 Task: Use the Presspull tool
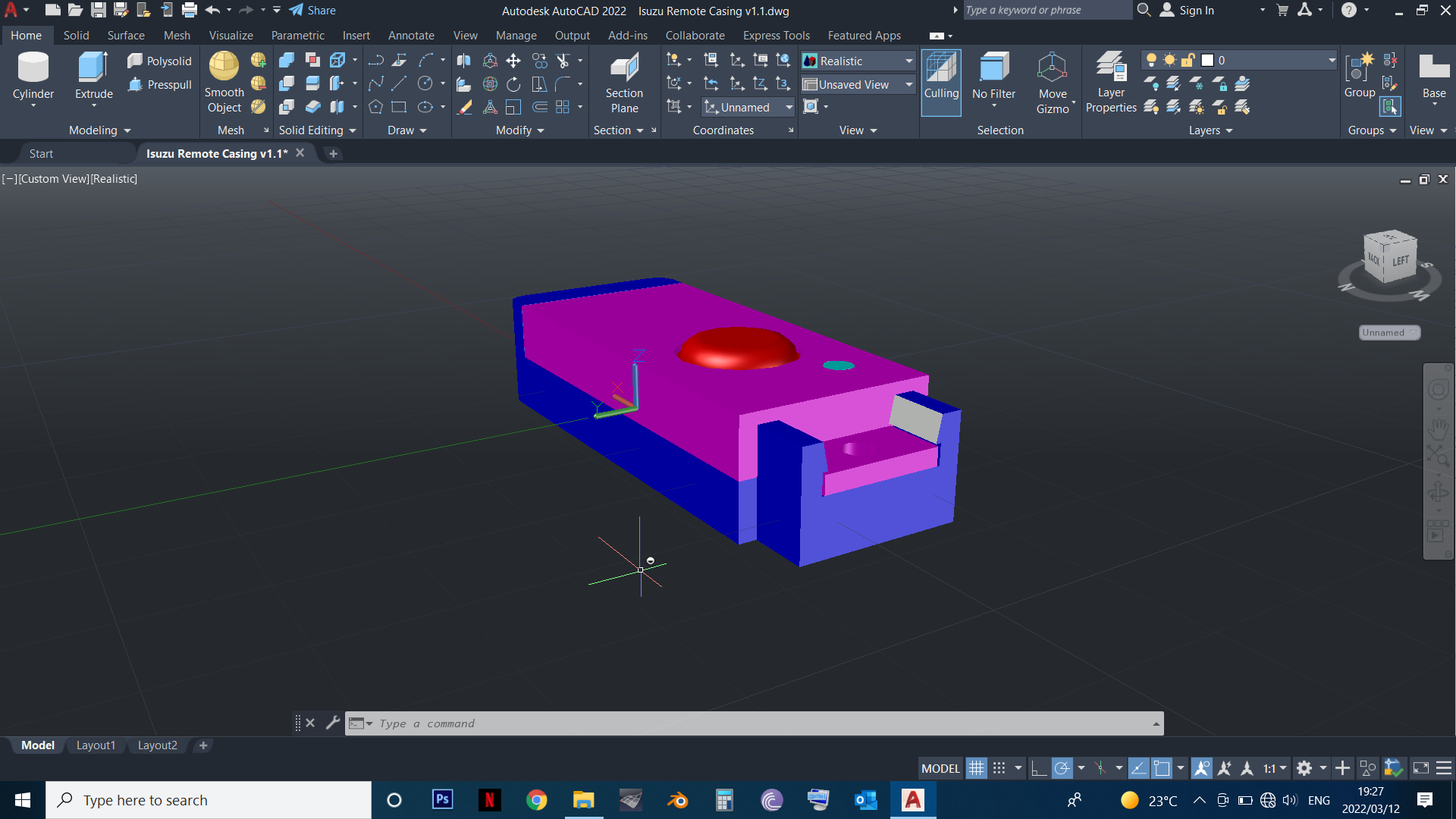pos(160,84)
